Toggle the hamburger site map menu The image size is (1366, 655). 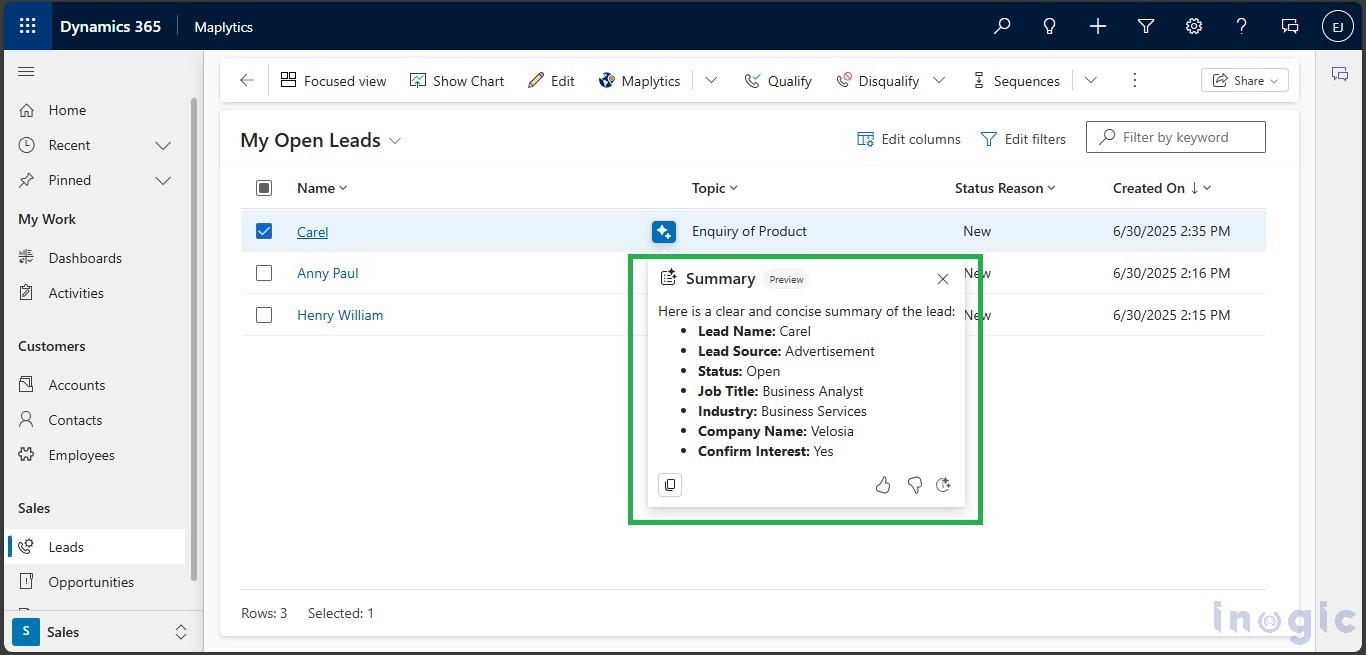coord(27,71)
